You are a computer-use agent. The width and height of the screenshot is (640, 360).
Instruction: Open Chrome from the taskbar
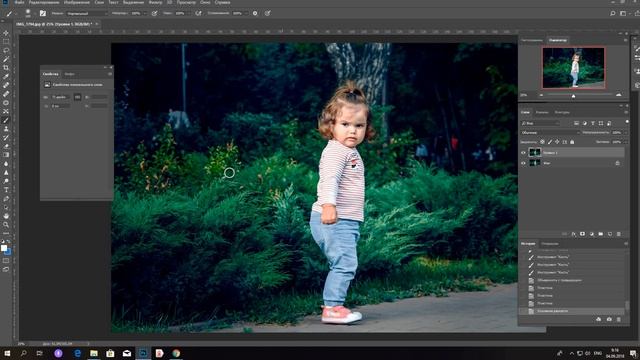tap(176, 353)
